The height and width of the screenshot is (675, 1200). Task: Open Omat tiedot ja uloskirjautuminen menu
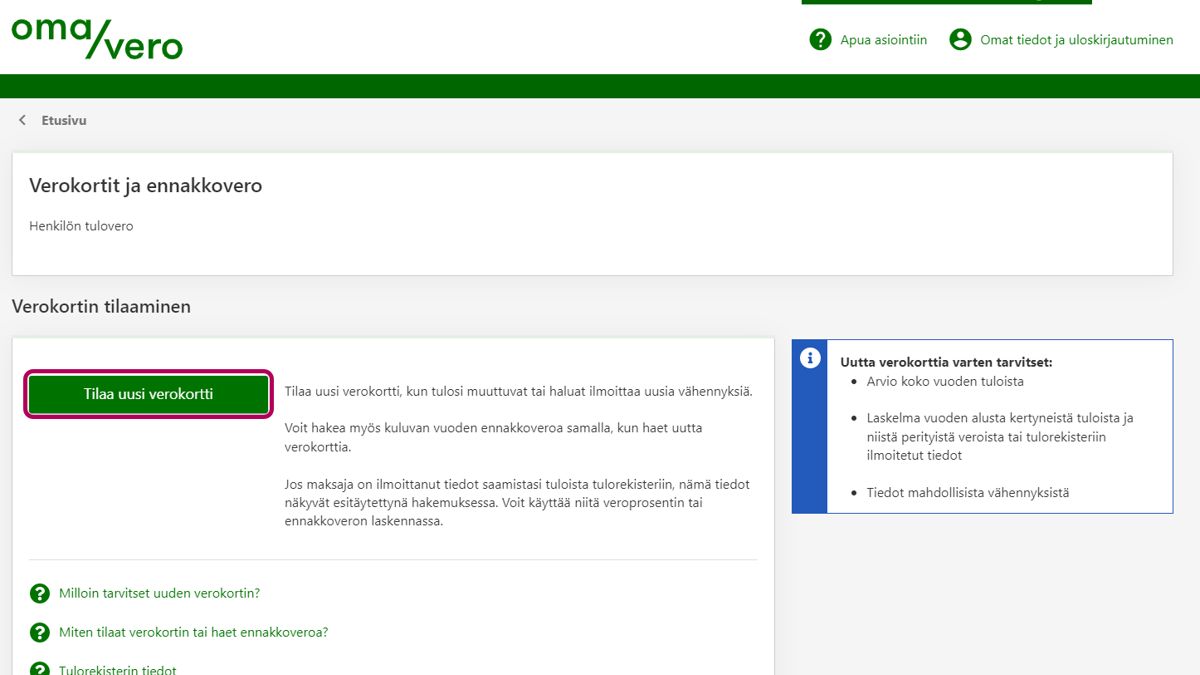tap(1076, 40)
